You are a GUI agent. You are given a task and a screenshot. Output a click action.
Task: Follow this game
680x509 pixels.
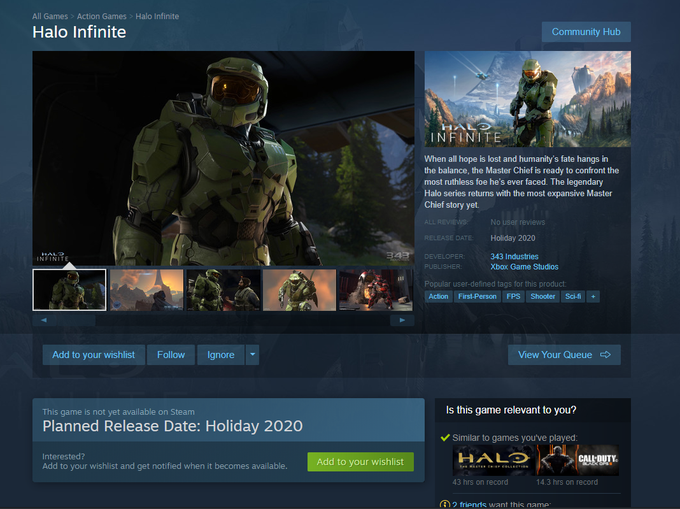(x=171, y=355)
